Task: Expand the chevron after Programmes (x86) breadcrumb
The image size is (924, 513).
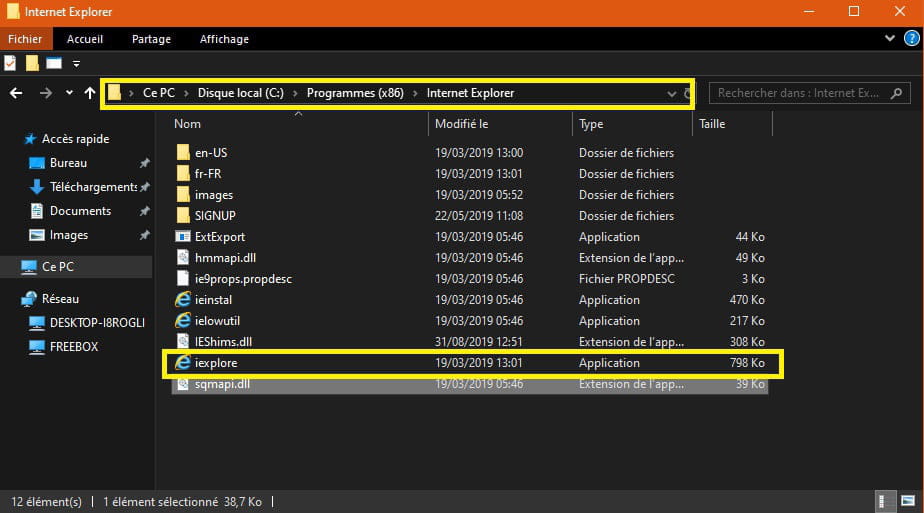Action: (x=415, y=93)
